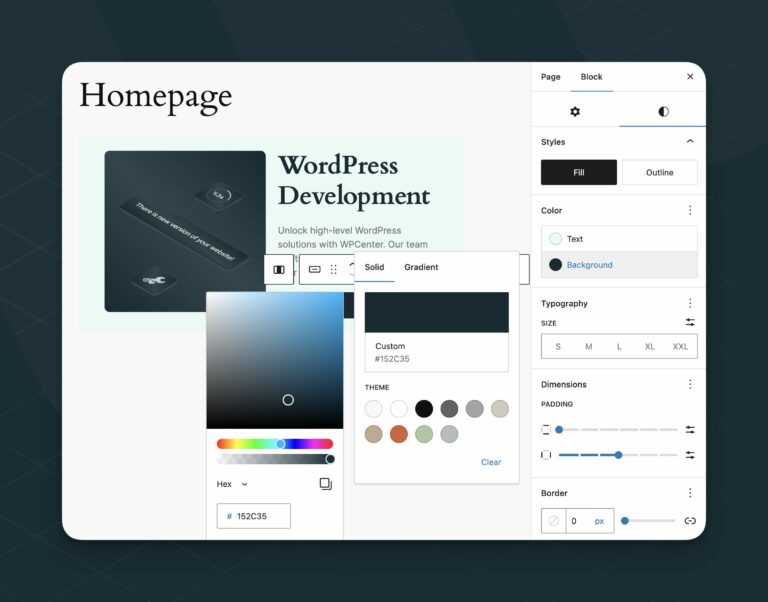Grab the drag handle dots icon
Screen dimensions: 768x602
[334, 269]
